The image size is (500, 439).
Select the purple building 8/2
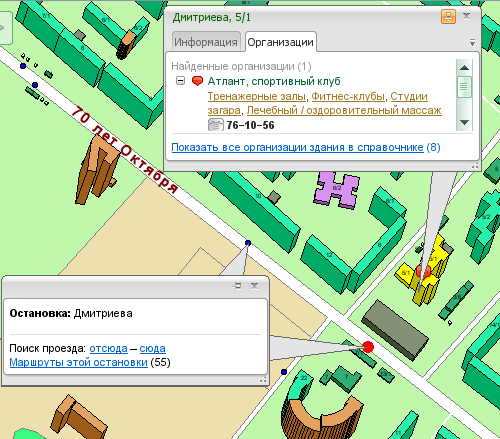pos(337,189)
